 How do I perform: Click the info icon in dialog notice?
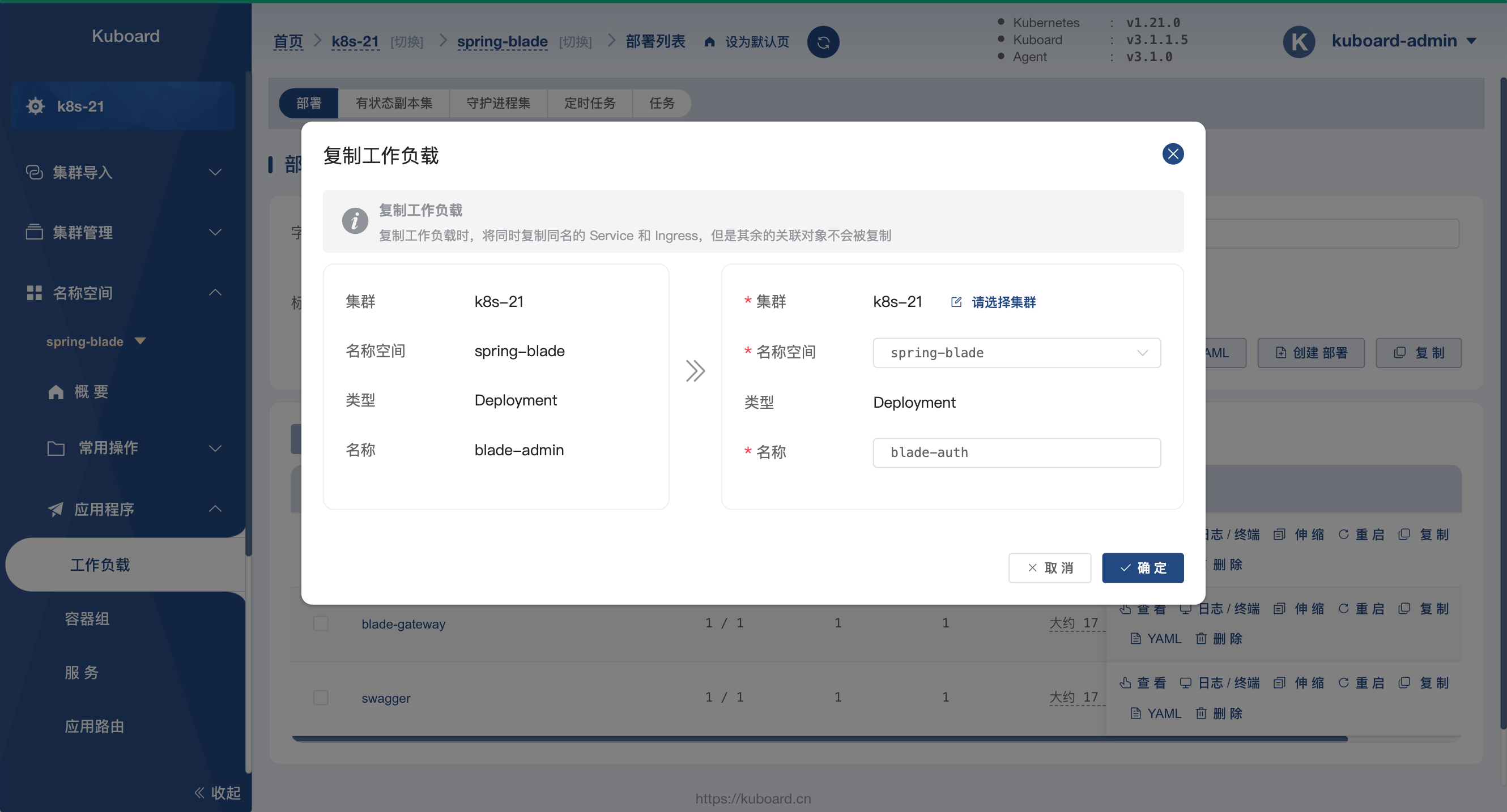(x=355, y=221)
